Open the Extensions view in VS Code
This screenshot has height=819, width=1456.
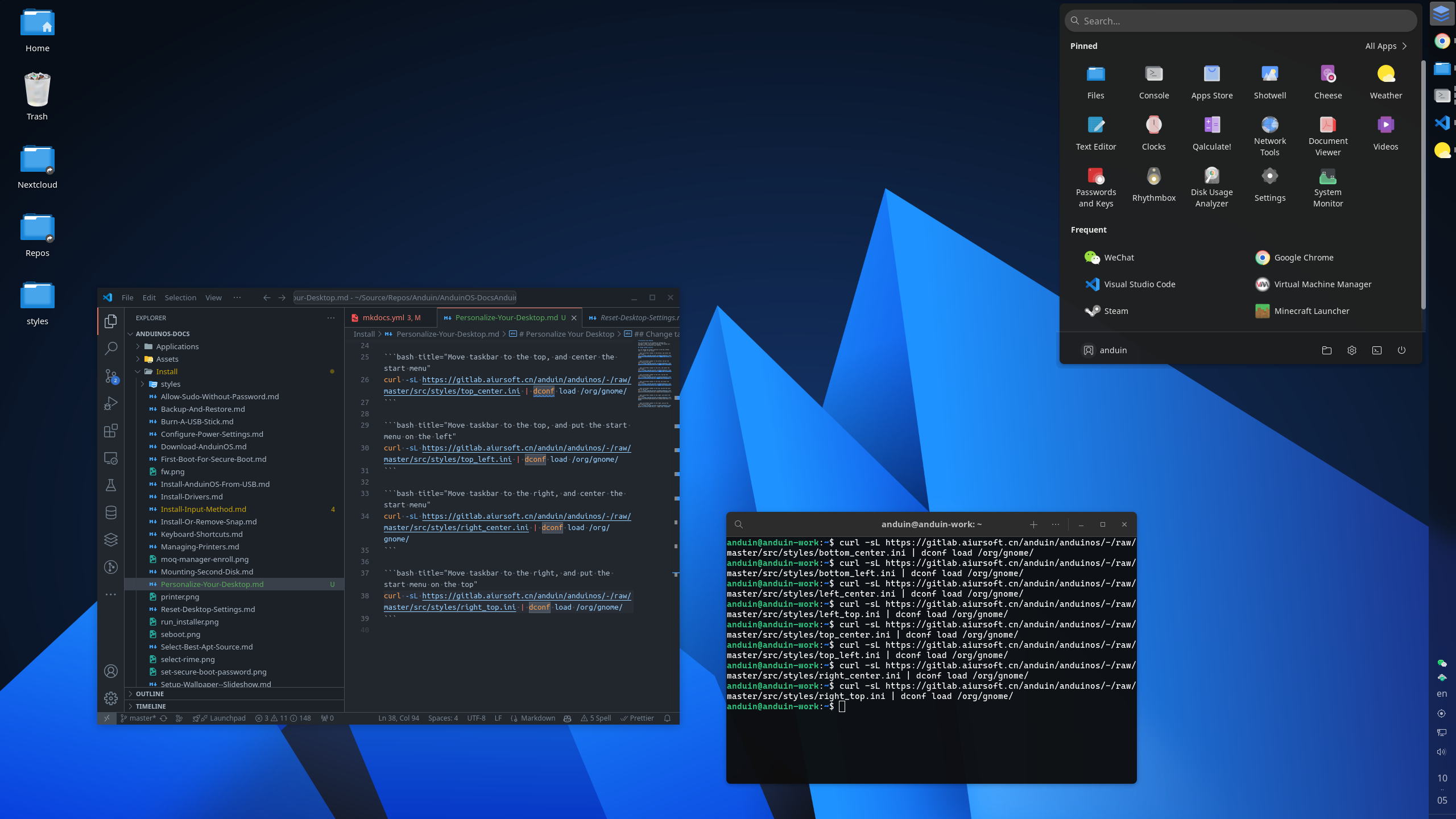coord(111,431)
